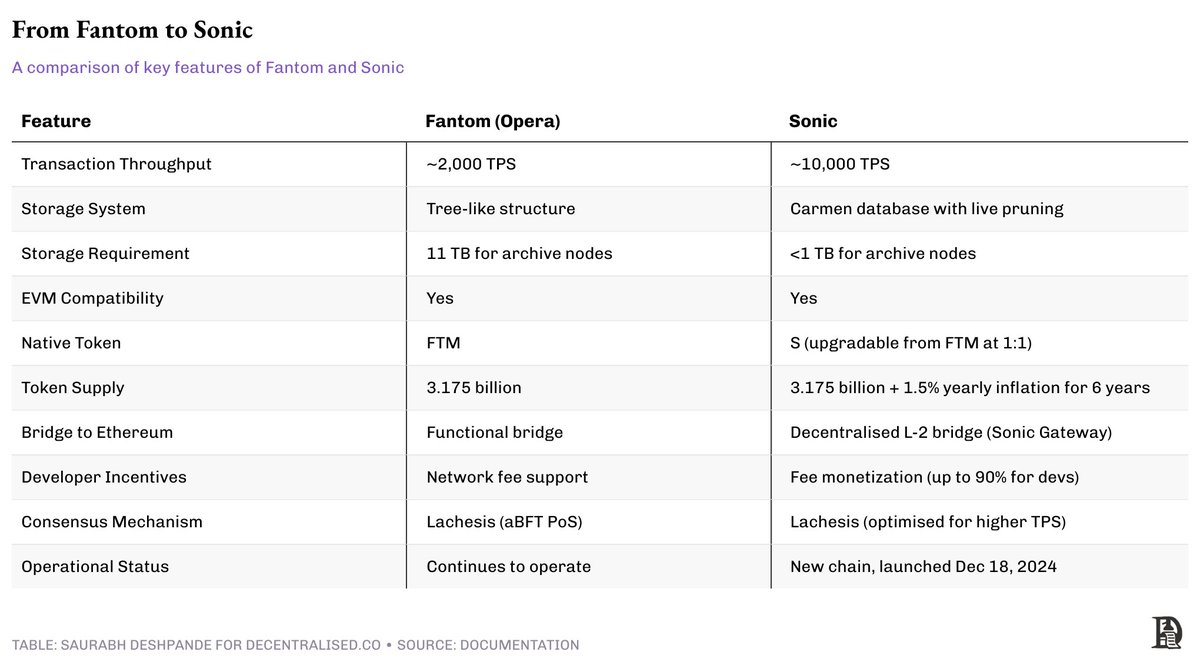Click "S (upgradable from FTM at 1:1)" cell
The height and width of the screenshot is (665, 1200).
[x=910, y=343]
